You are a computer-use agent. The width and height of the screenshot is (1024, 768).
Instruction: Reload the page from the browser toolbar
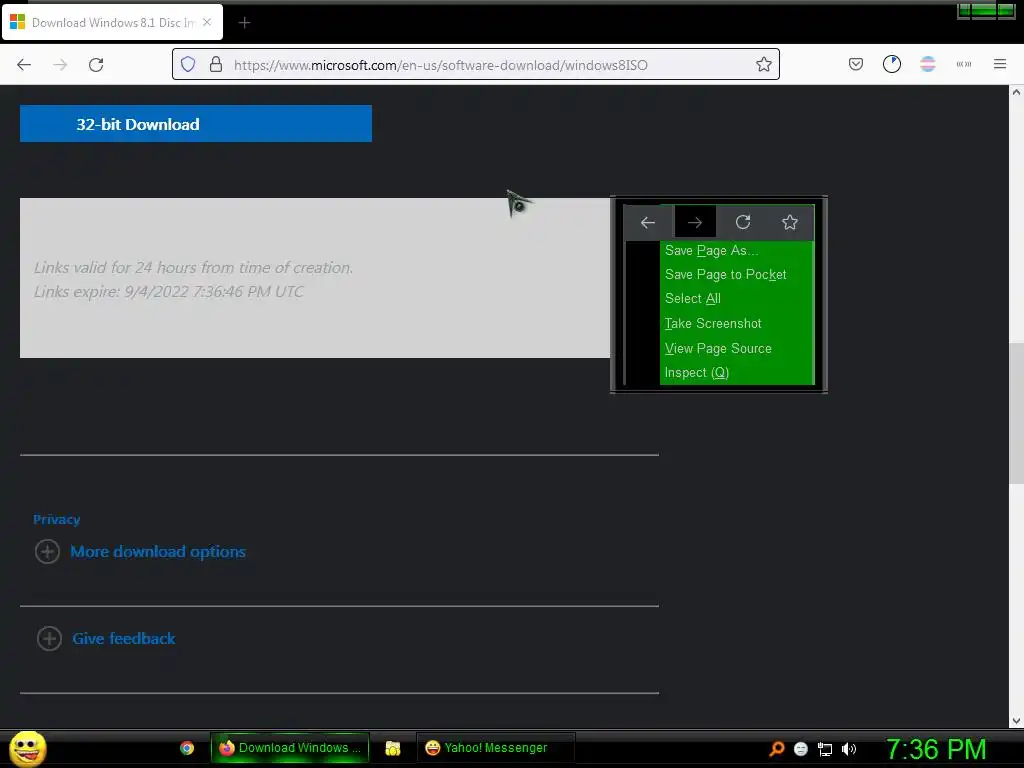[x=96, y=65]
